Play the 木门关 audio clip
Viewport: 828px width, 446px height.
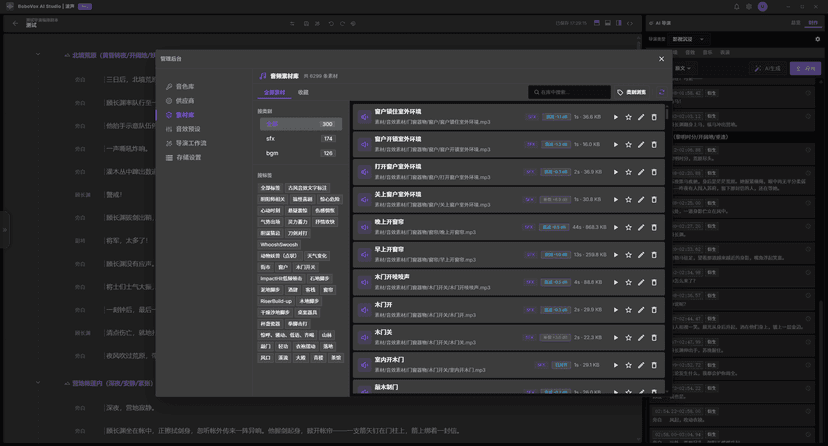[x=616, y=338]
